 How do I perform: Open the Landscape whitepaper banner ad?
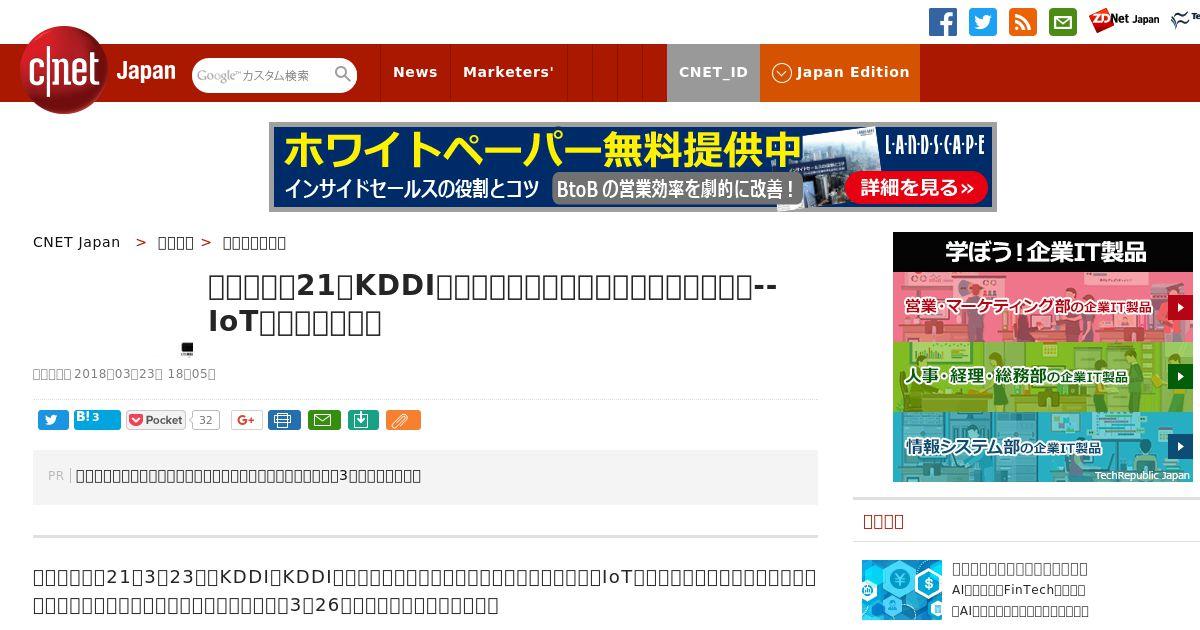tap(633, 167)
